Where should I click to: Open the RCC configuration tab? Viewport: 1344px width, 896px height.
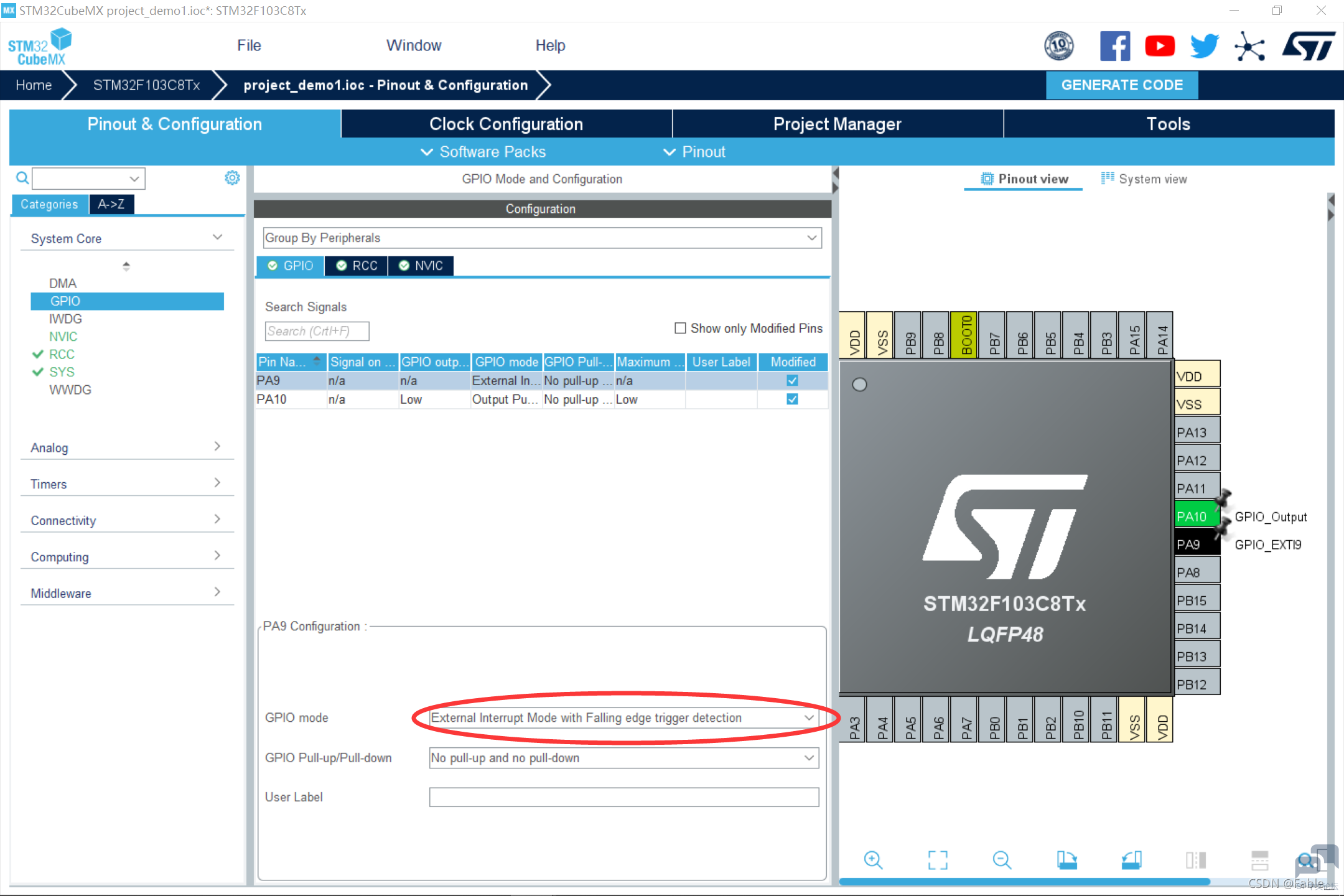pyautogui.click(x=357, y=266)
